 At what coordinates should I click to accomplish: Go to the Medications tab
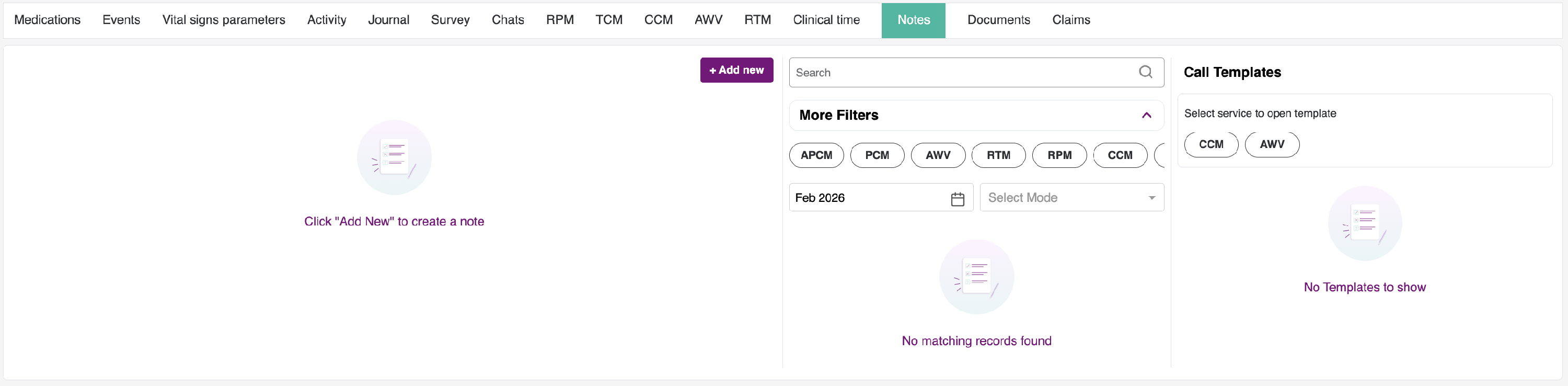(48, 20)
